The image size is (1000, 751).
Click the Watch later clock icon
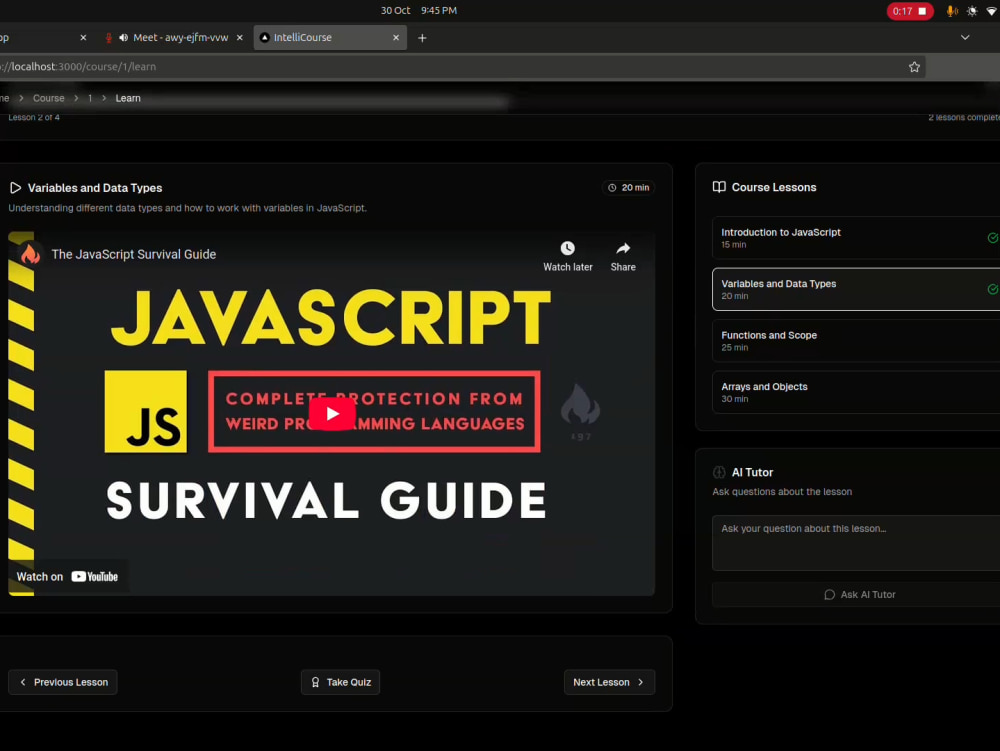568,249
